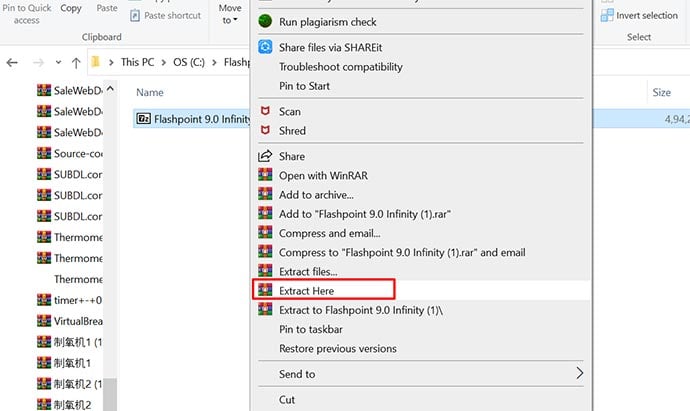This screenshot has height=411, width=690.
Task: Select timer+-+0 in navigation pane
Action: 77,300
